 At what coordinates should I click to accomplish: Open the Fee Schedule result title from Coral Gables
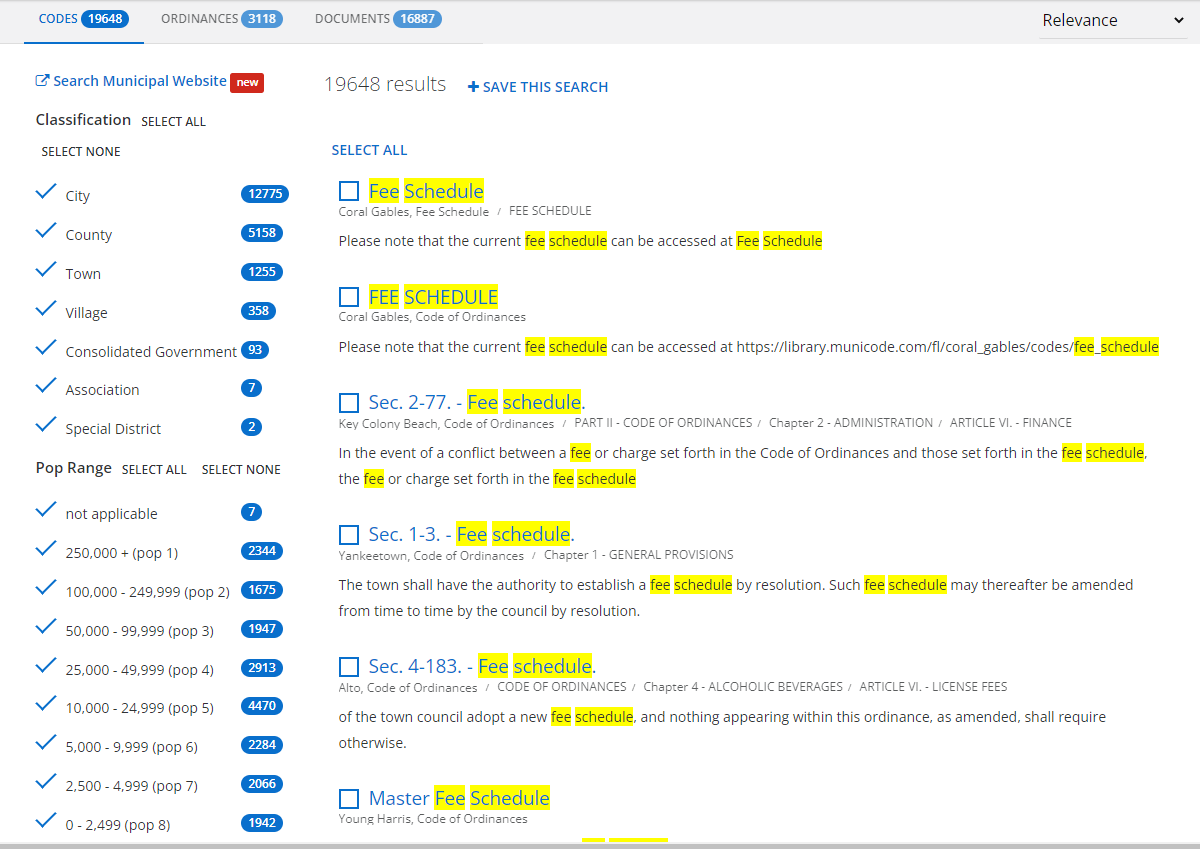tap(426, 191)
